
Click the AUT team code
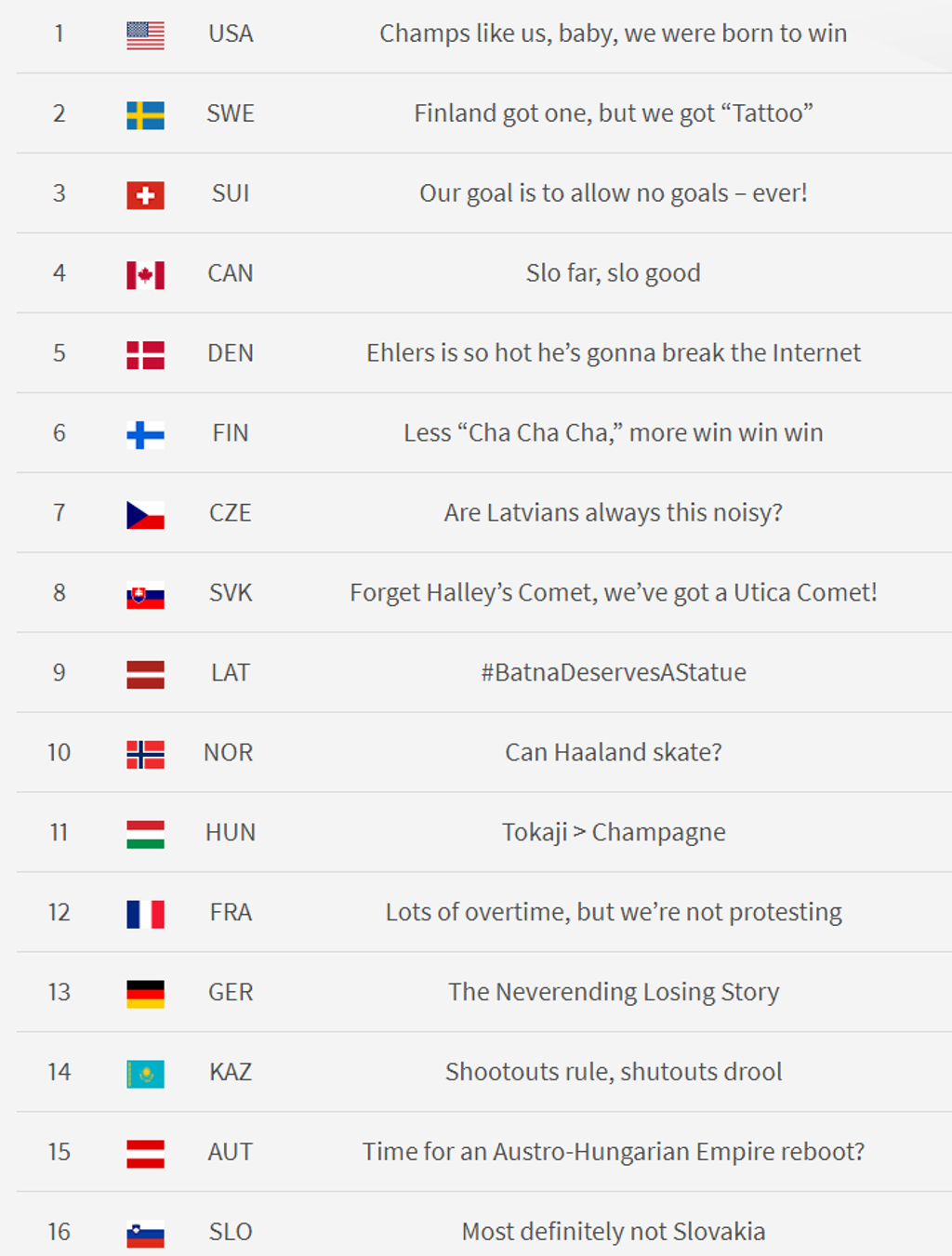(x=231, y=1152)
